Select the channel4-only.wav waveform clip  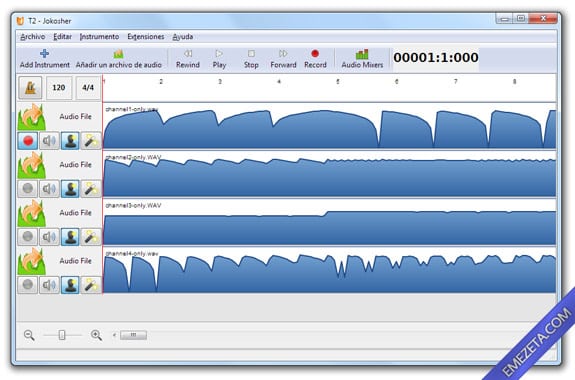[330, 271]
